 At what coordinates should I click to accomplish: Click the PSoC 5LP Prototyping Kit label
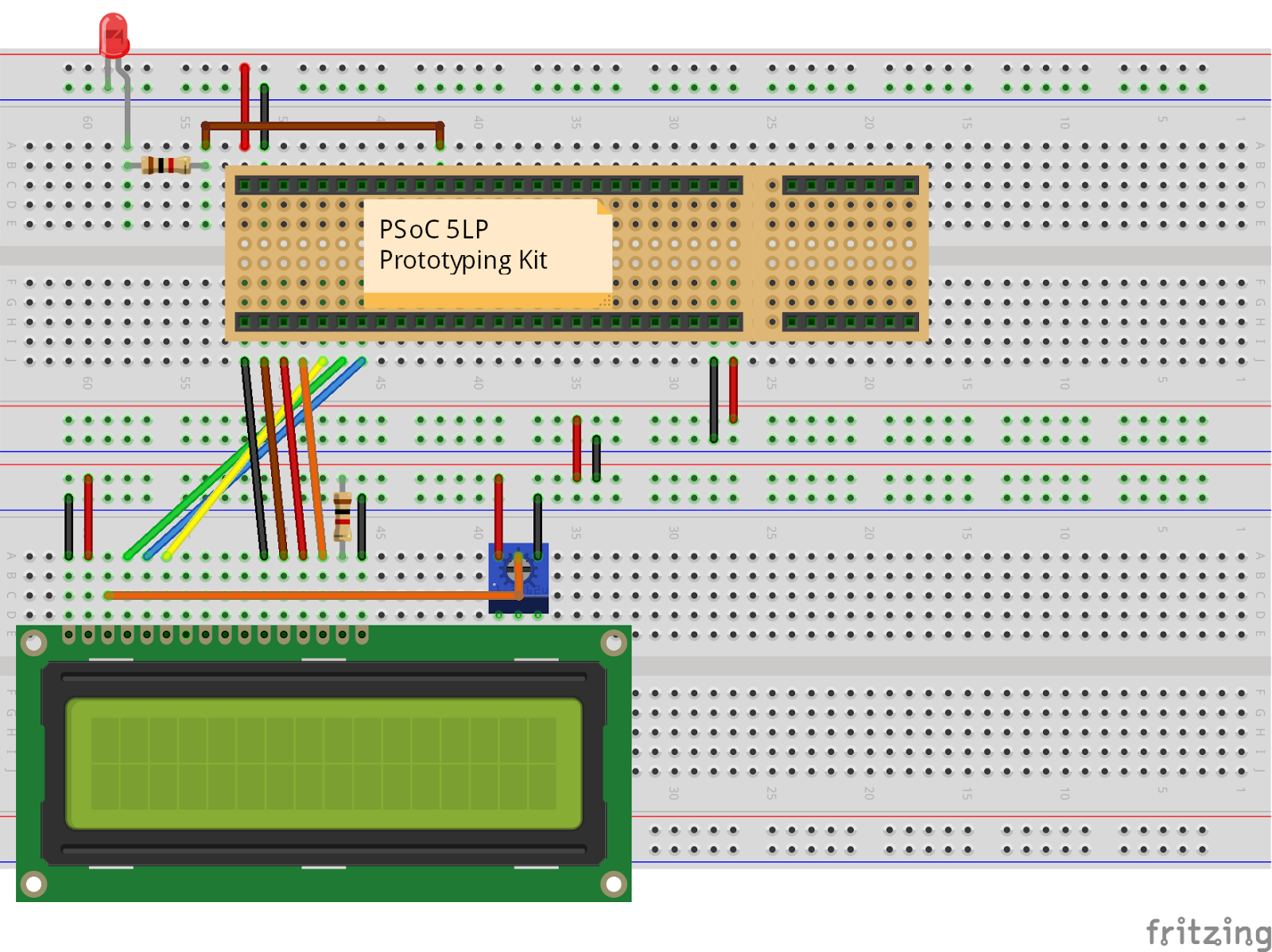[465, 242]
